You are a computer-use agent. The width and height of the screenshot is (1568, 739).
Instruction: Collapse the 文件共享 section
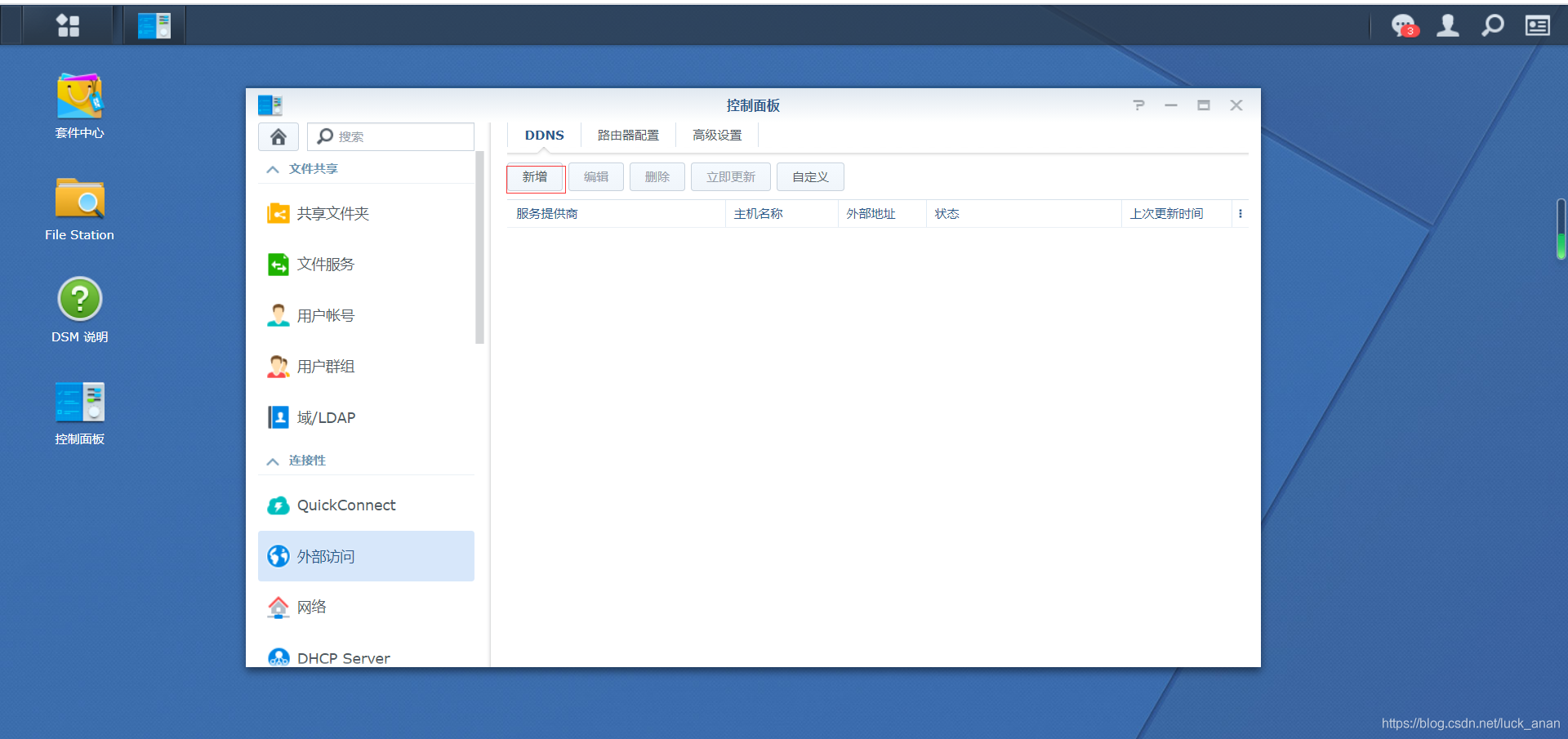pos(273,169)
